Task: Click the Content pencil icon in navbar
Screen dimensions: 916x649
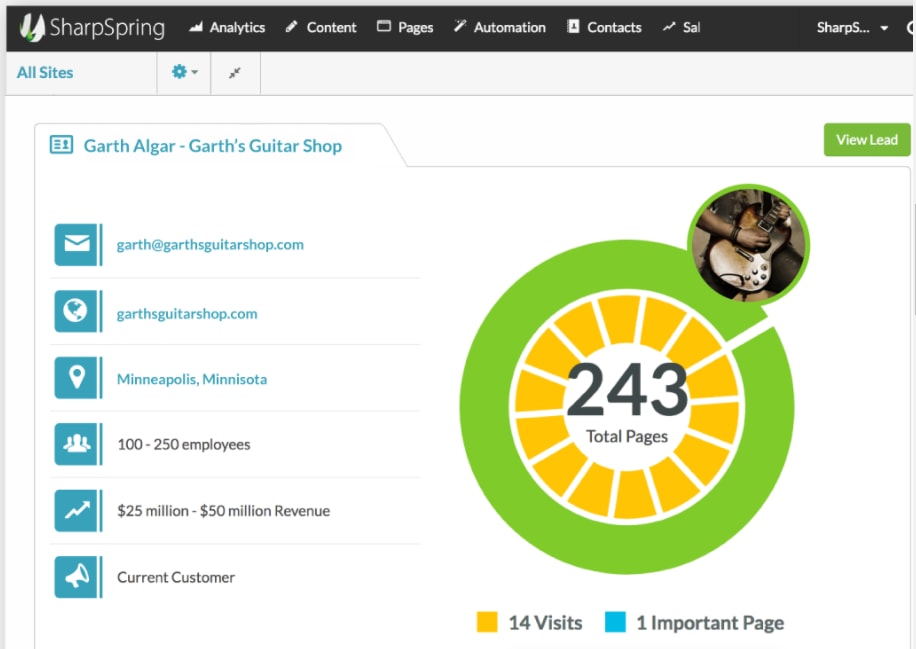Action: [292, 26]
